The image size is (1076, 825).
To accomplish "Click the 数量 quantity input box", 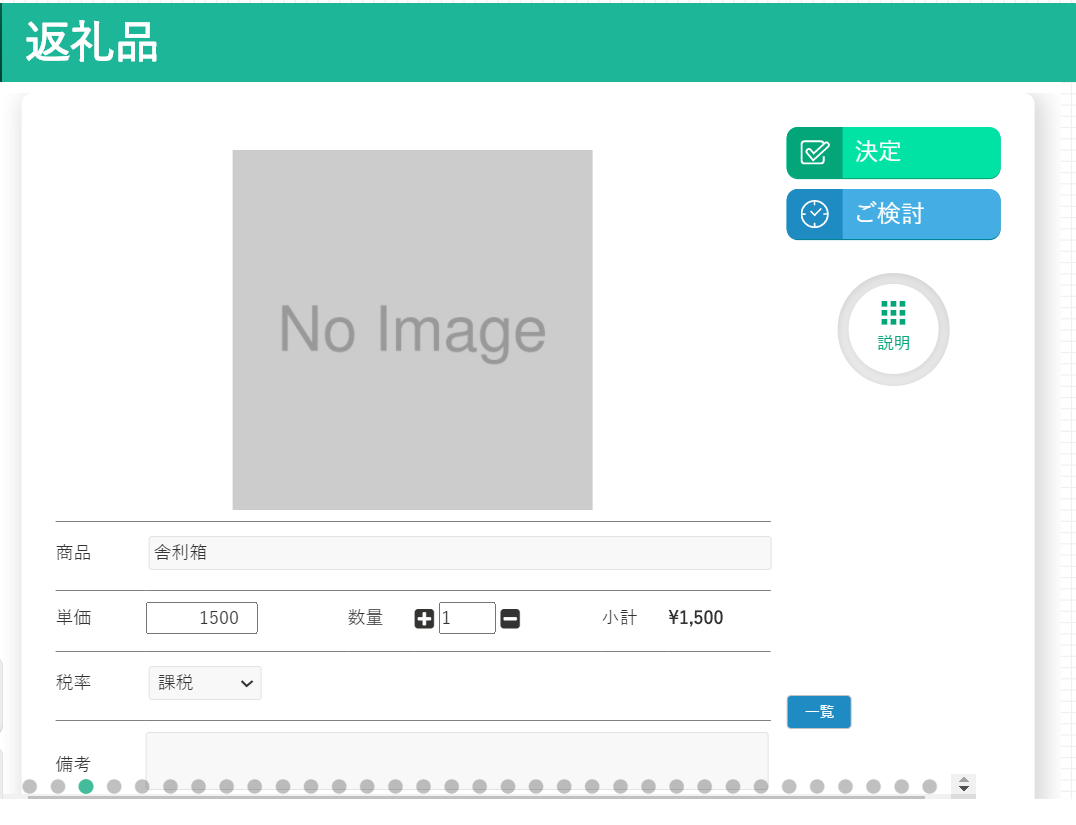I will (466, 618).
